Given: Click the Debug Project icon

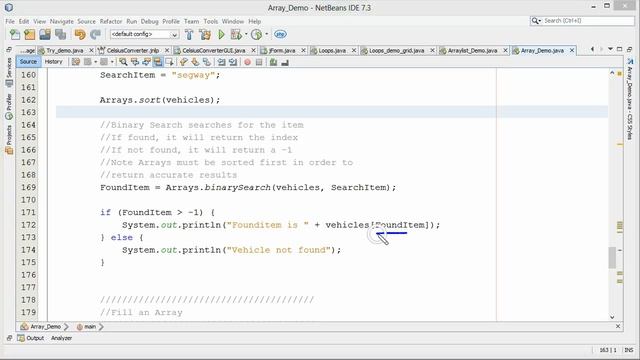Looking at the screenshot, I should click(x=236, y=34).
